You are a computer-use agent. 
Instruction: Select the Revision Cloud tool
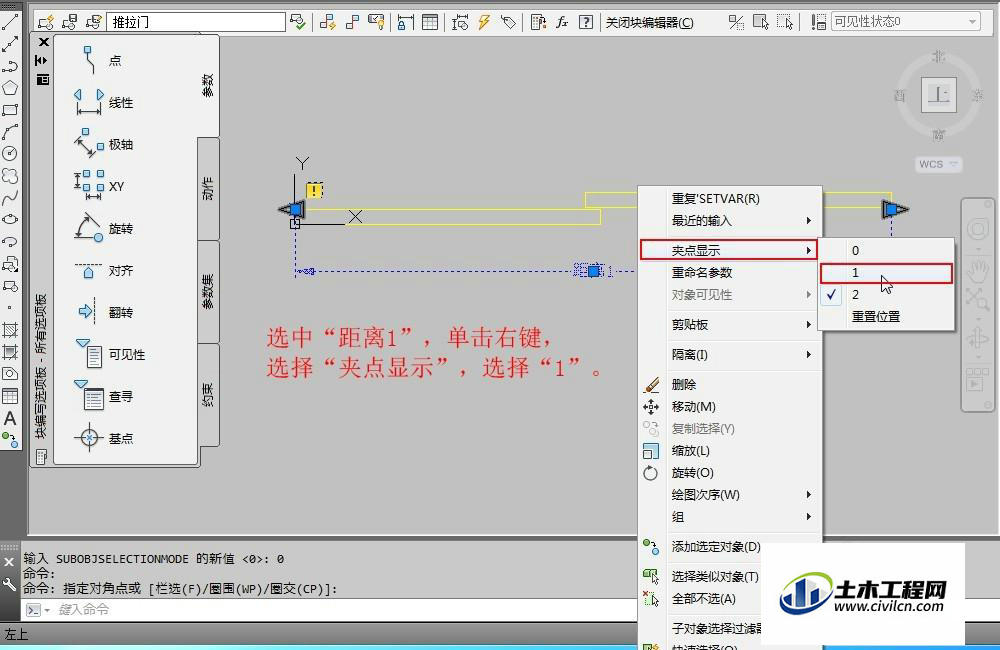pyautogui.click(x=10, y=175)
